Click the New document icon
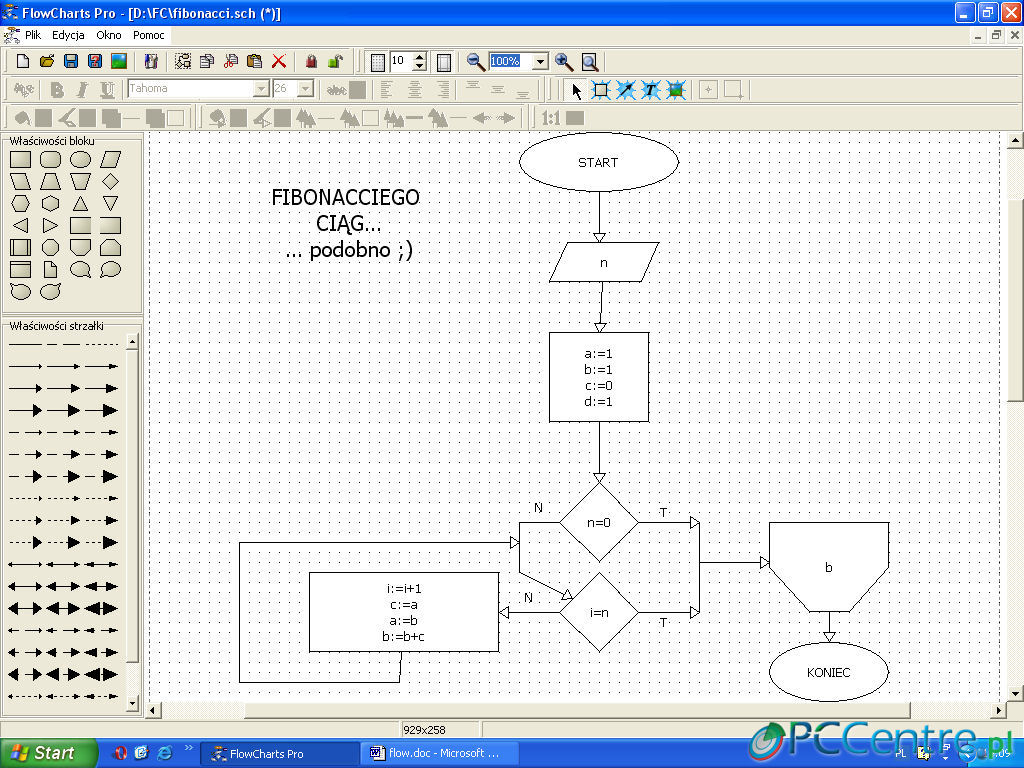 click(22, 62)
